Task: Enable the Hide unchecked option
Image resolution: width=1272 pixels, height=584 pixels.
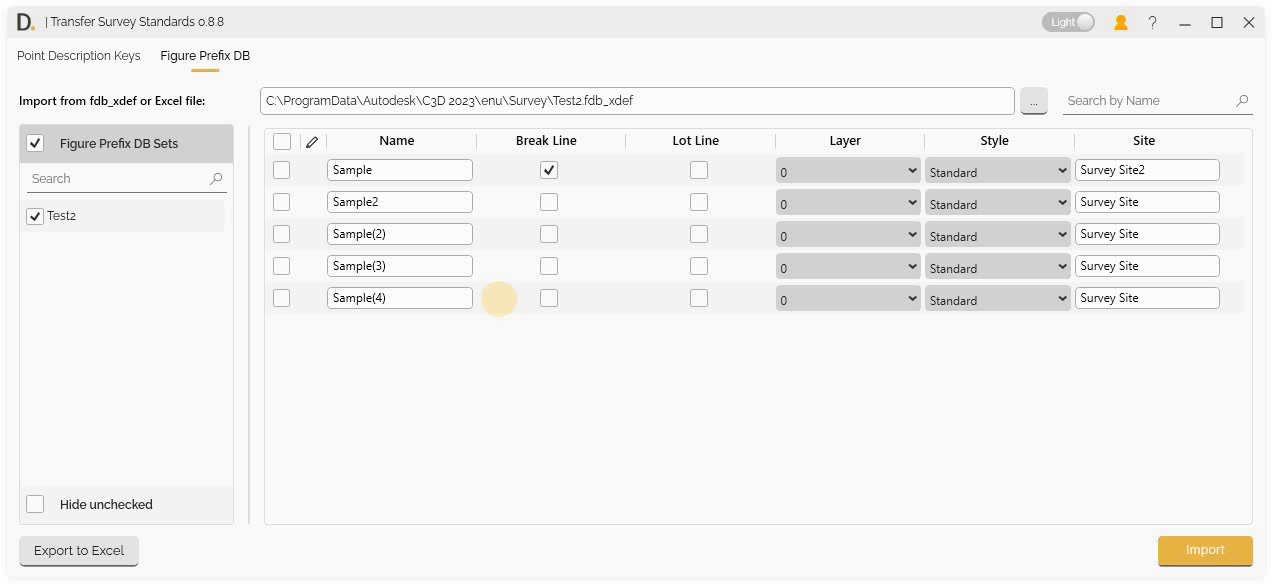Action: (x=35, y=504)
